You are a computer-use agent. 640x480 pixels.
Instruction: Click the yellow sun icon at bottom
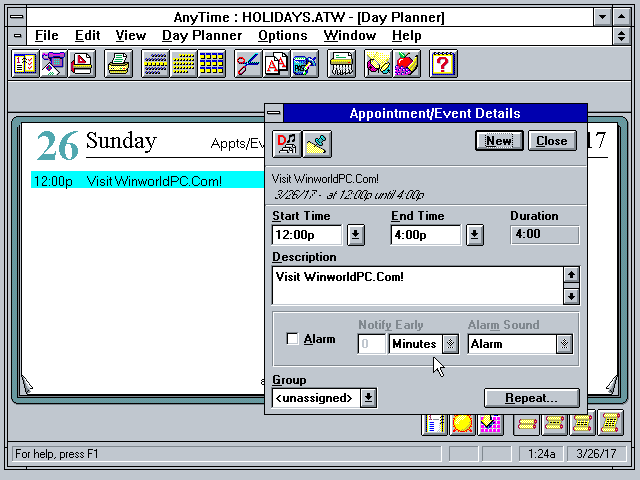(462, 423)
